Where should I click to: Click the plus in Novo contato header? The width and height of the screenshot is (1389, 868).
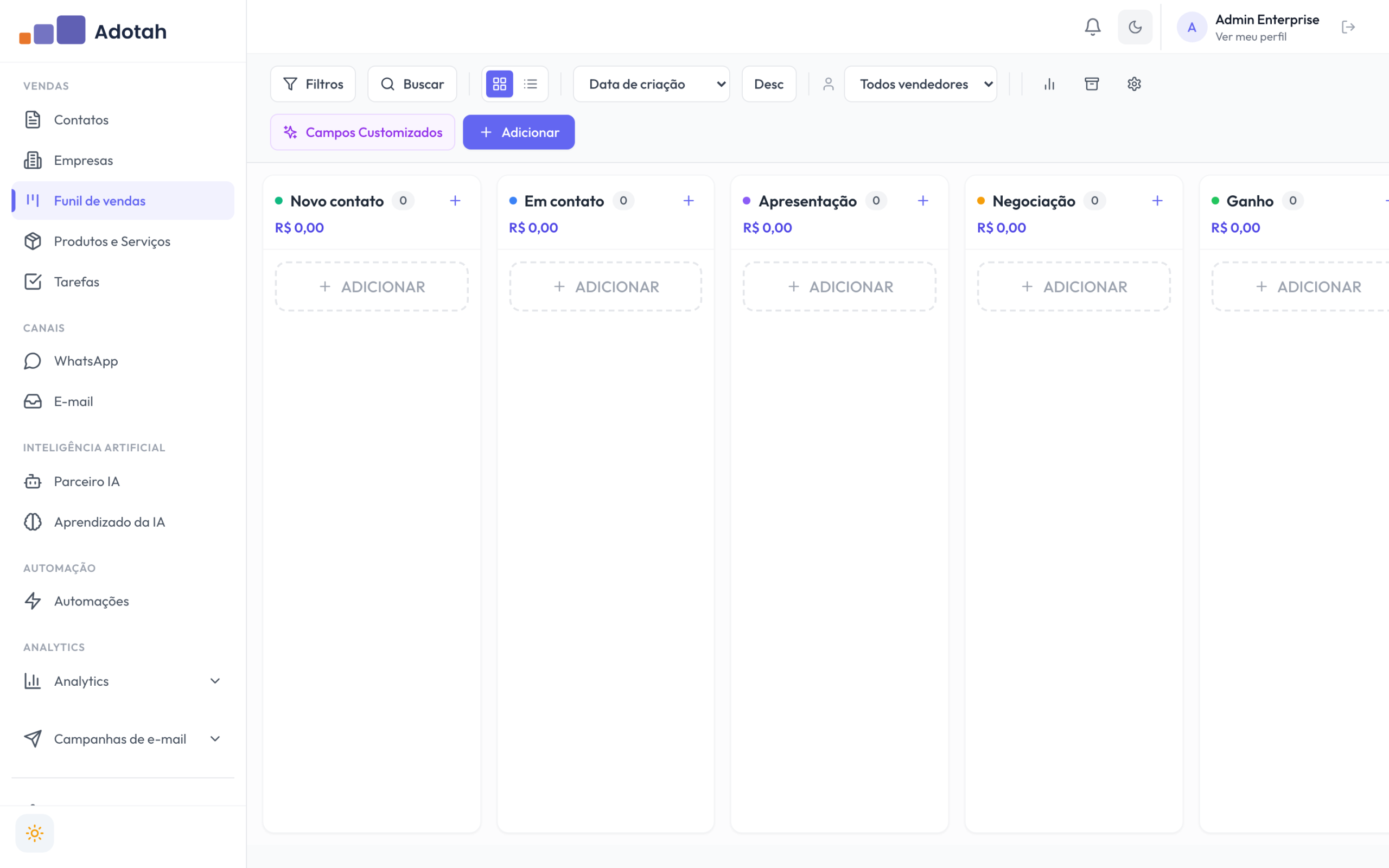(x=455, y=201)
